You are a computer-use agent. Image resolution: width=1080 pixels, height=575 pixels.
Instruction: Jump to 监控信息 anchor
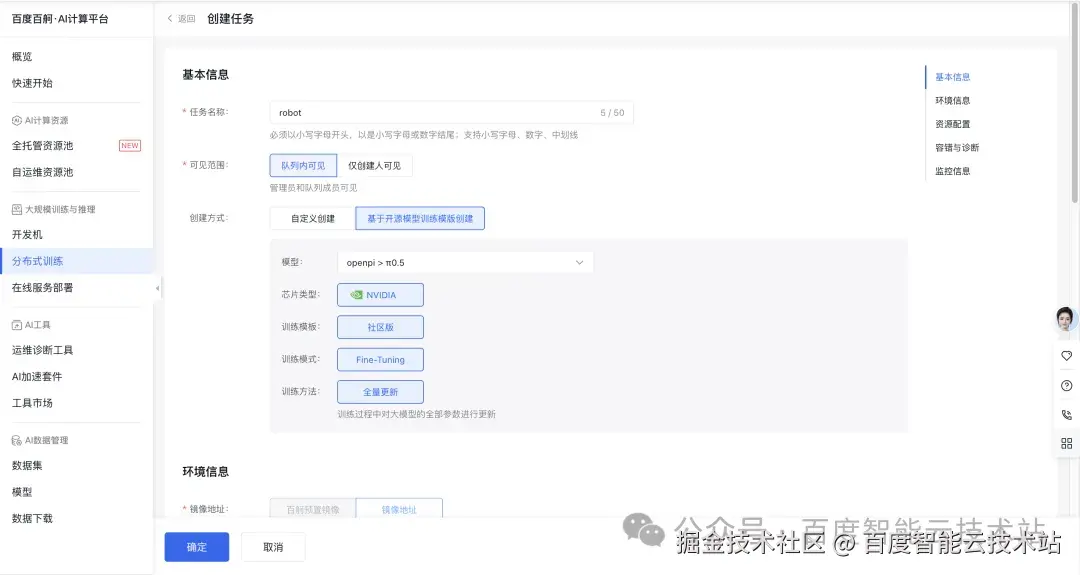[953, 171]
